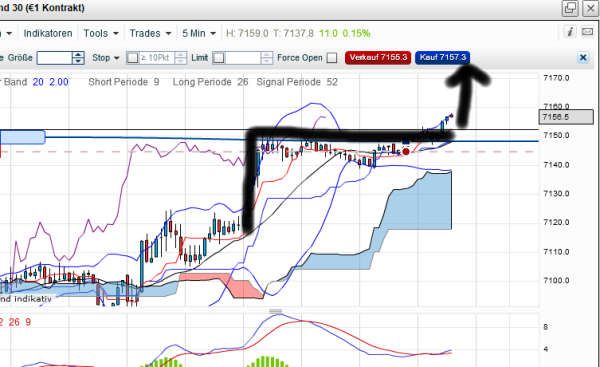Enable the Limit checkbox
This screenshot has height=367, width=600.
coord(218,58)
